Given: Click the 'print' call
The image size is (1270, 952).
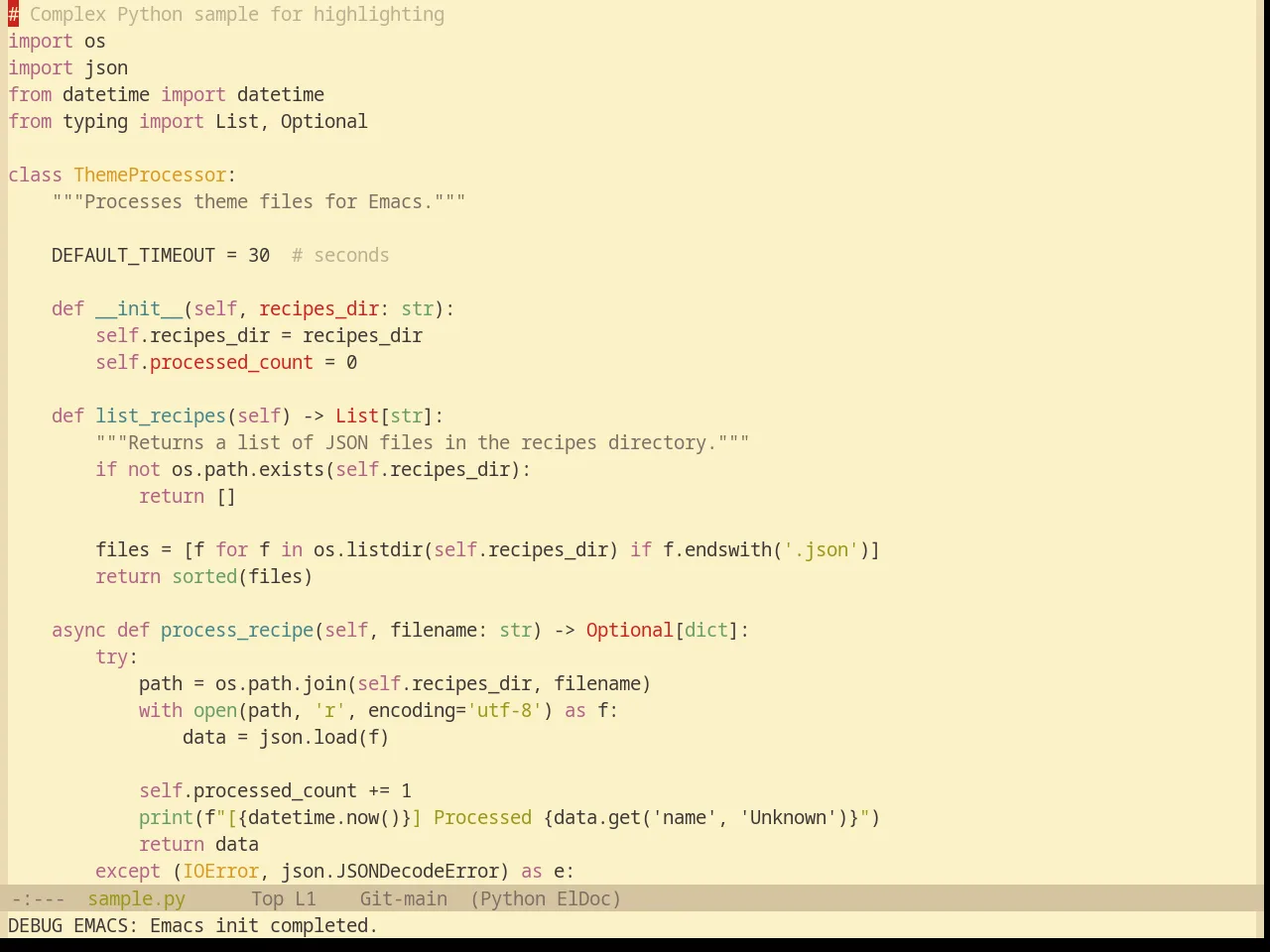Looking at the screenshot, I should (x=166, y=817).
